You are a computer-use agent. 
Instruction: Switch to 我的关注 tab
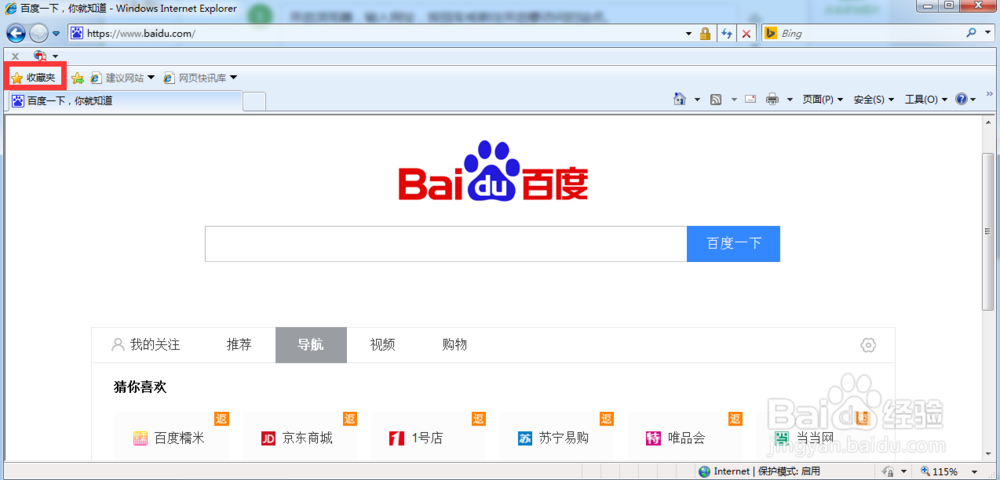[146, 345]
